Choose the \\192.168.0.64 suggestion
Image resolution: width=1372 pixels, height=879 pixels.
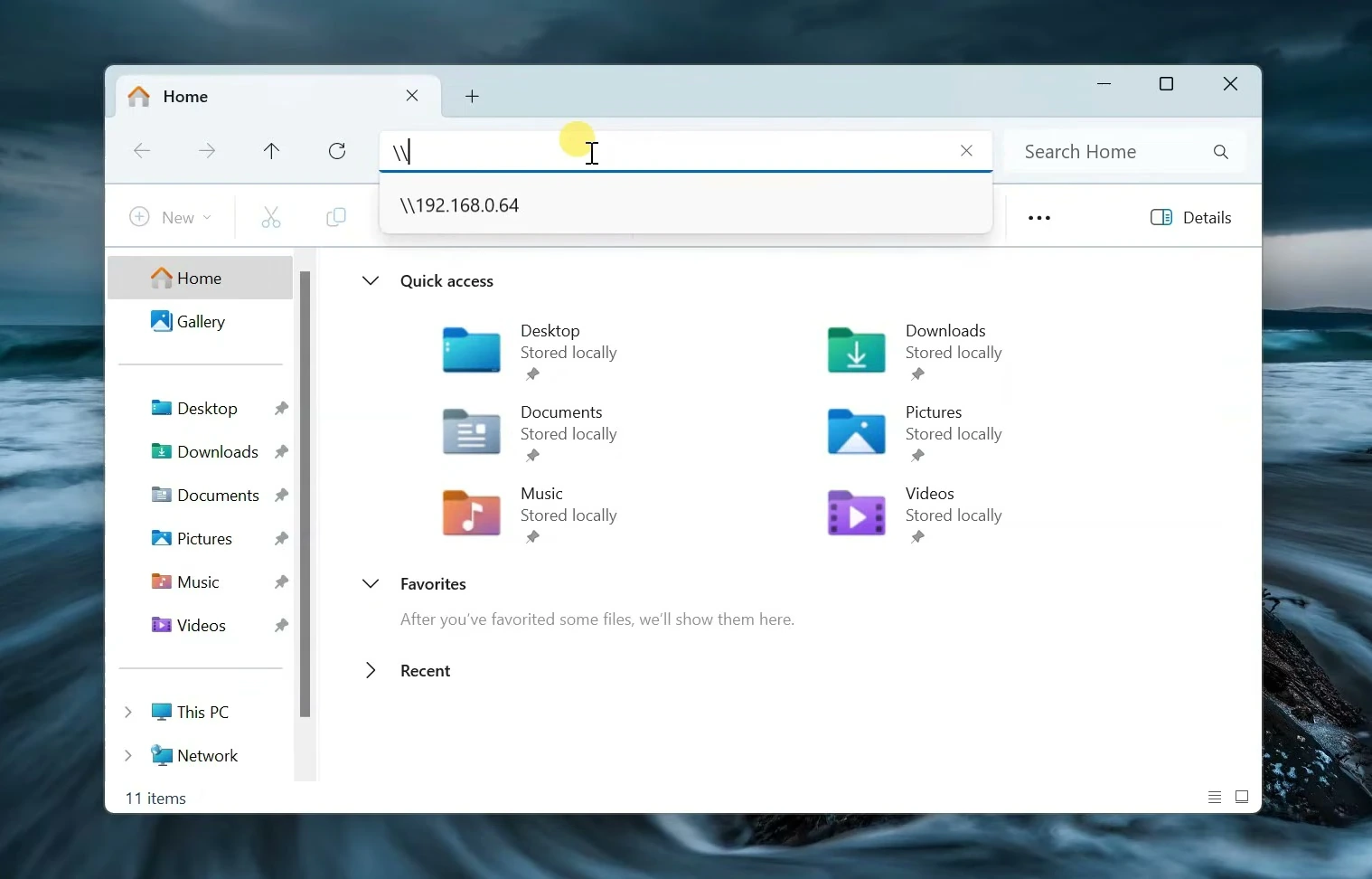point(686,205)
